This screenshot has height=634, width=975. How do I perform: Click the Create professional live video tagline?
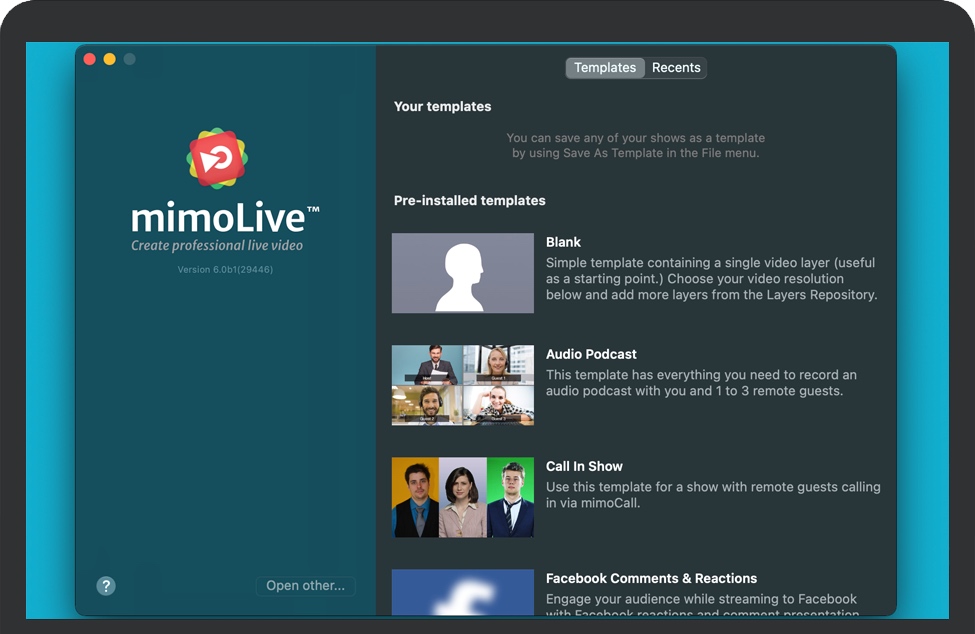click(217, 246)
